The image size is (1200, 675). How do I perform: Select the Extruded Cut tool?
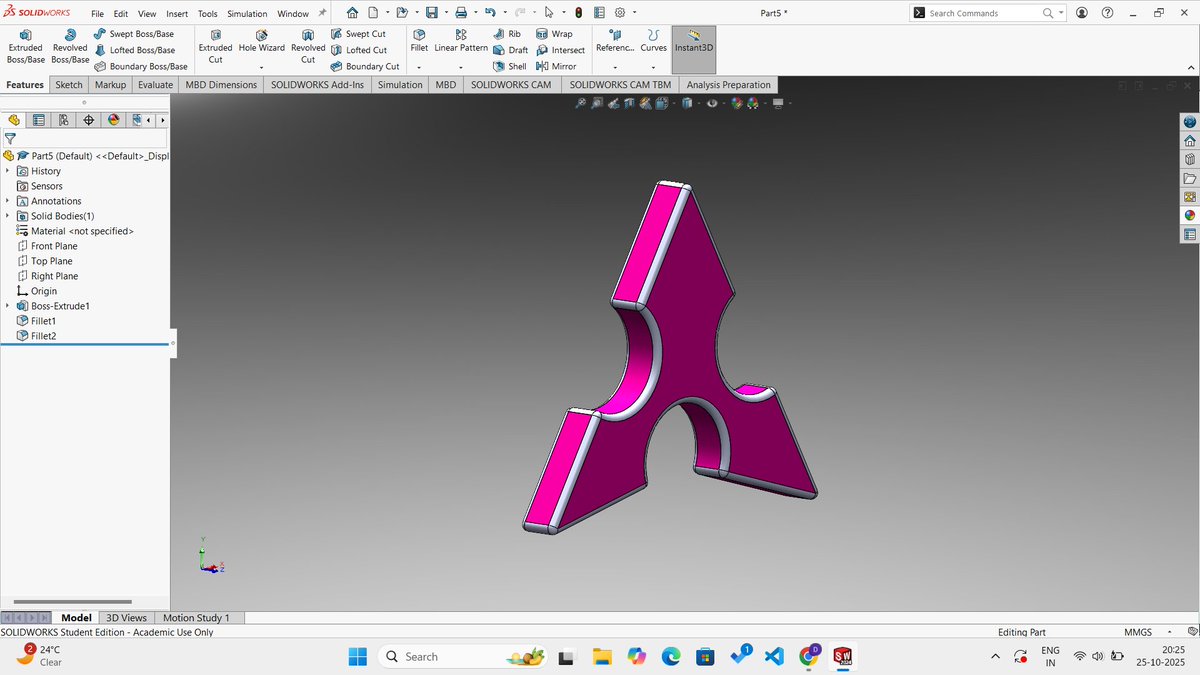click(x=215, y=47)
